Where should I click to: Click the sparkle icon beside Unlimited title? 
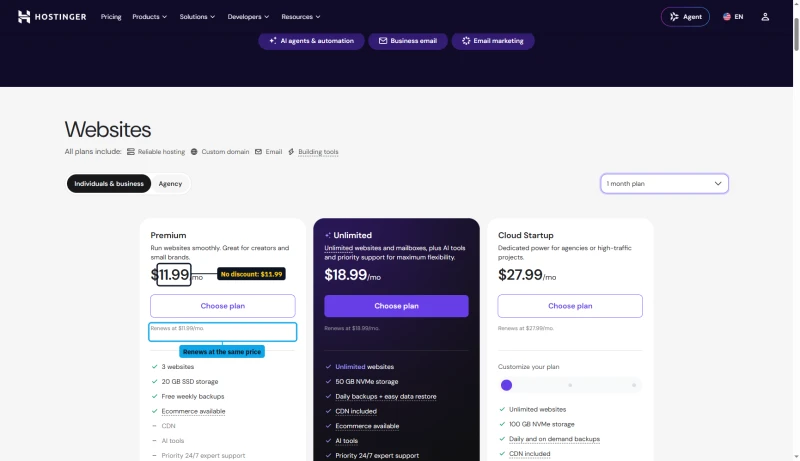(328, 236)
